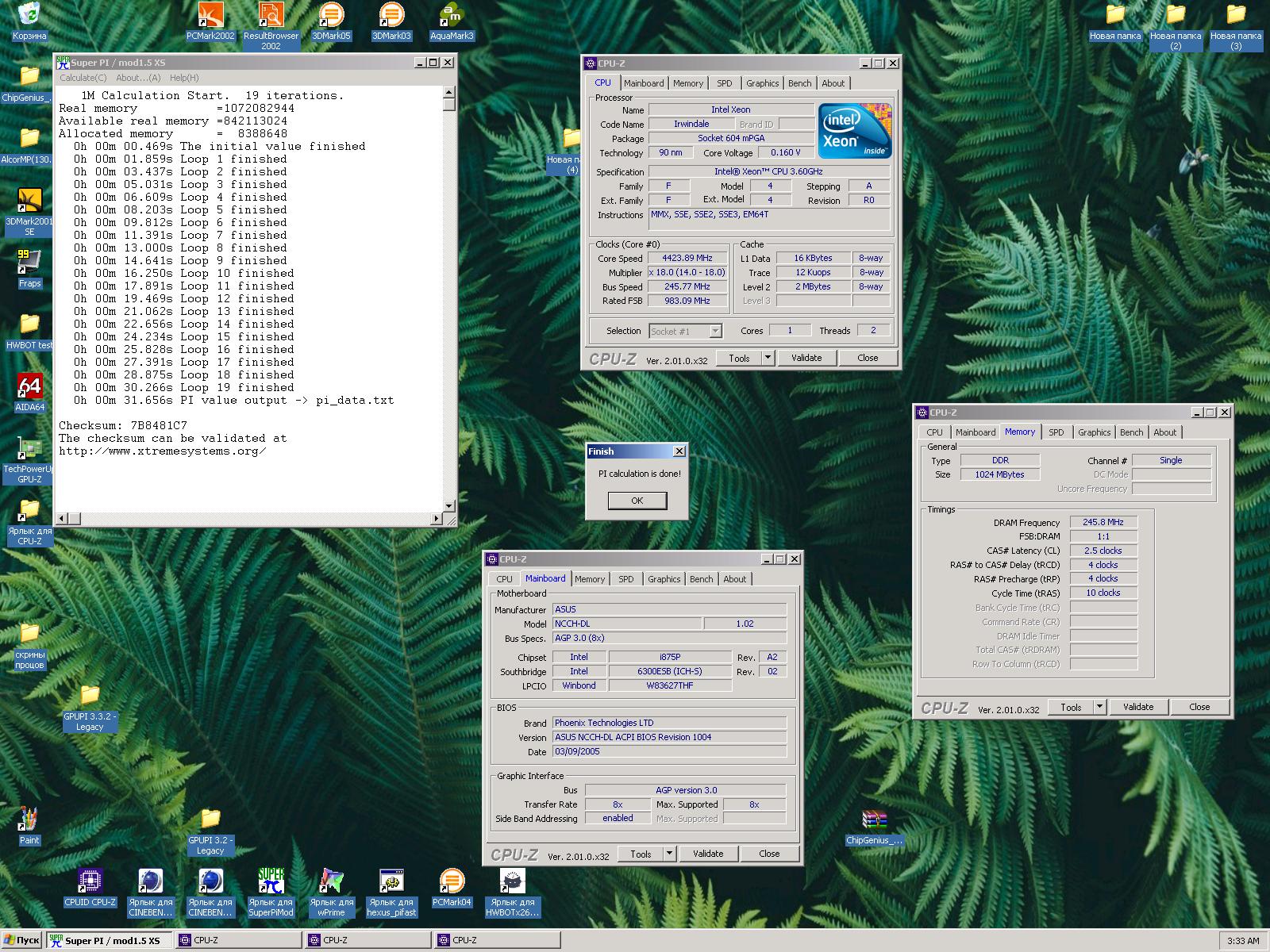
Task: Open Calculate(C) menu in Super PI
Action: coord(83,78)
